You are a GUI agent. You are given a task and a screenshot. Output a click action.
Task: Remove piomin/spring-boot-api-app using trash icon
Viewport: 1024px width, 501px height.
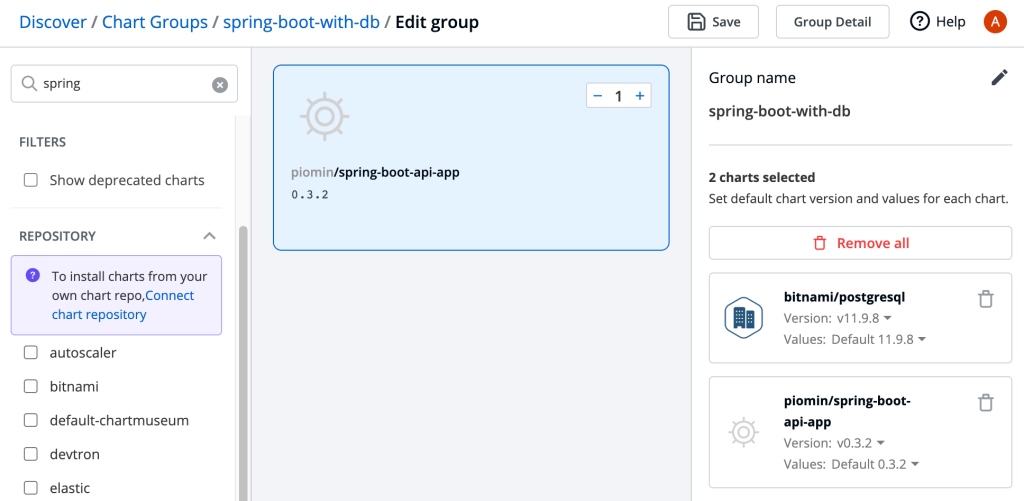click(985, 403)
